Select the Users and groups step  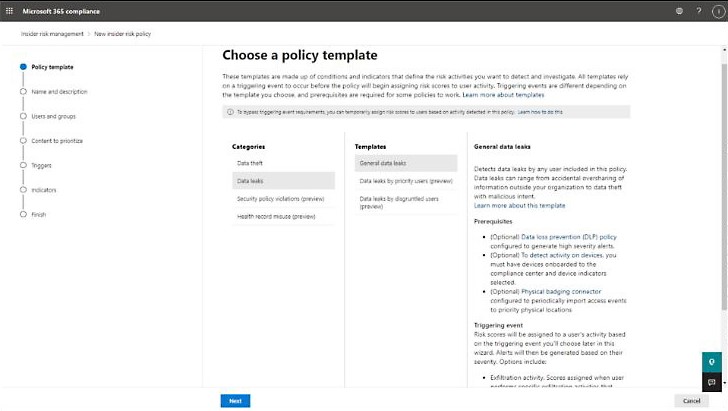pos(48,116)
